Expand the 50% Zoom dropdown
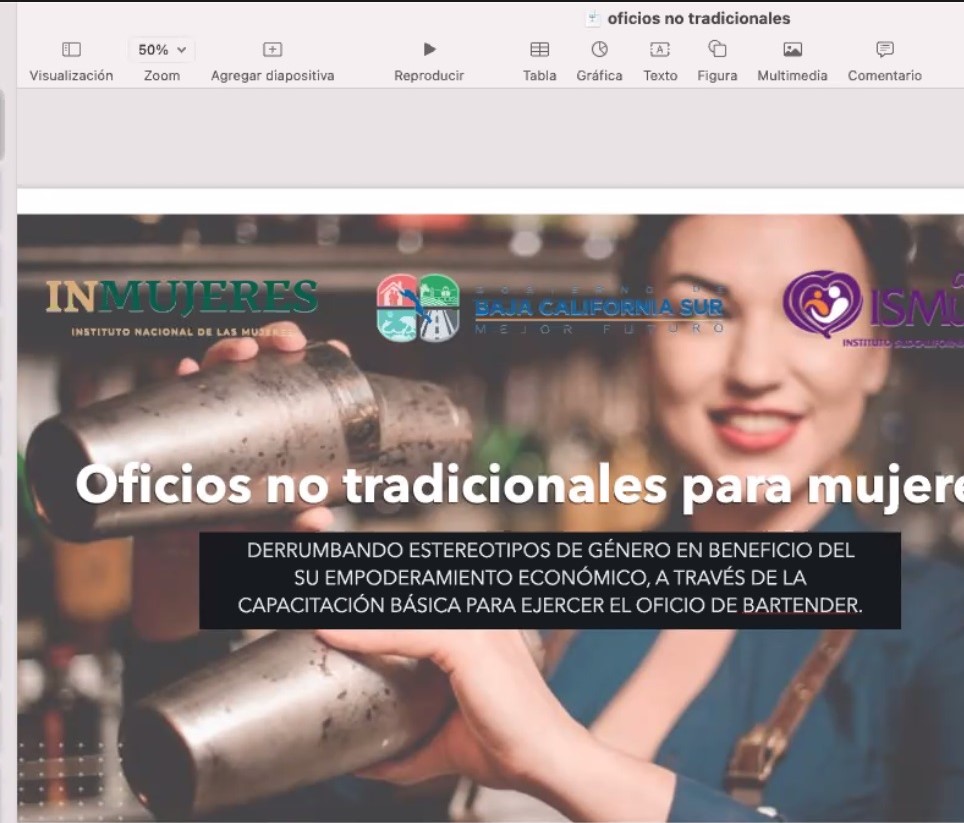The height and width of the screenshot is (823, 964). (x=161, y=50)
